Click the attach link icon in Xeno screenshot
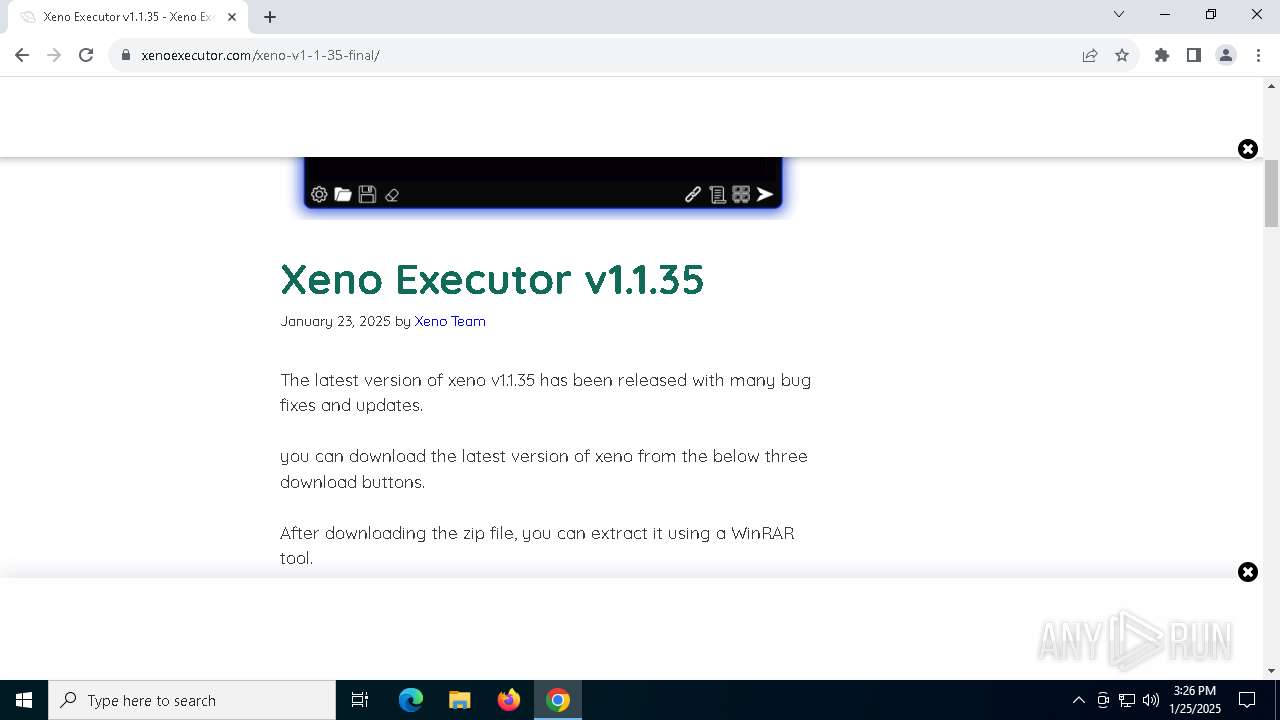Image resolution: width=1280 pixels, height=720 pixels. coord(692,195)
